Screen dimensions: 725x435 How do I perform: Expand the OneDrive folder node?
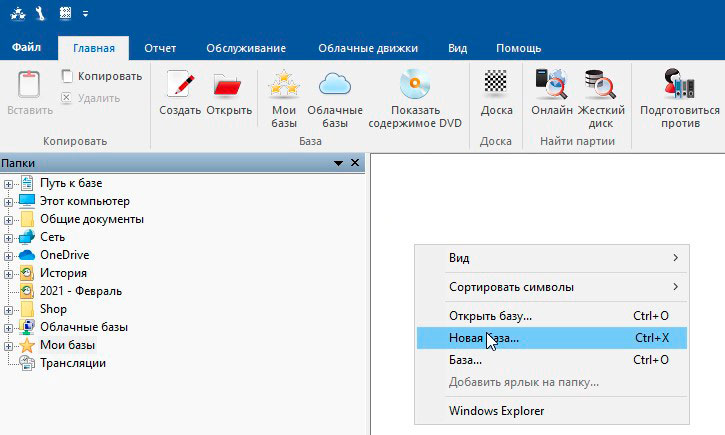[9, 255]
